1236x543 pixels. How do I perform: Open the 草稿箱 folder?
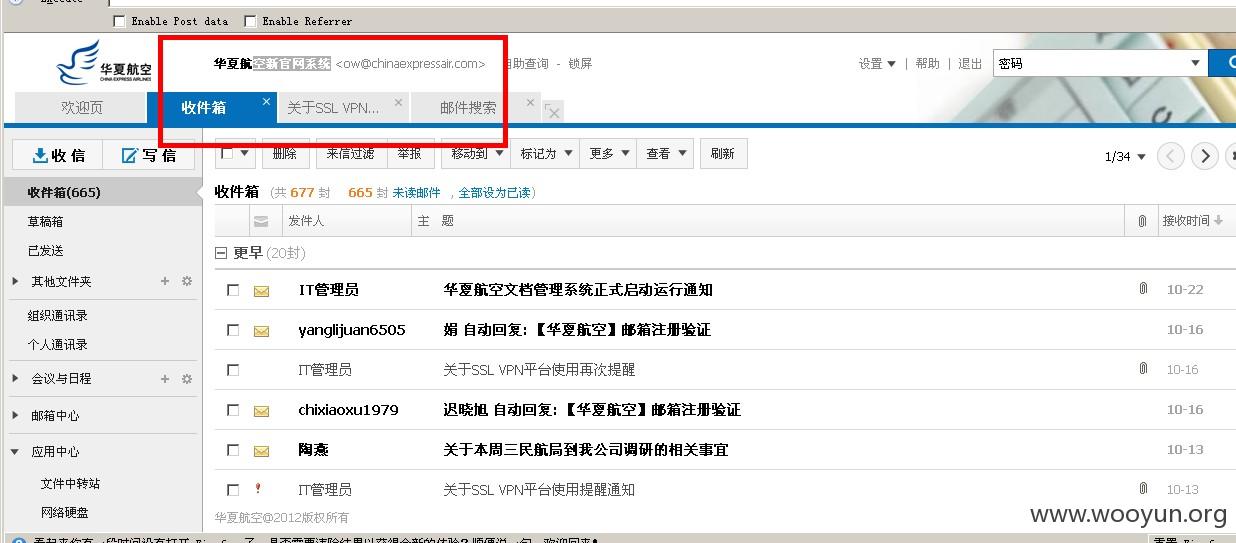click(46, 222)
